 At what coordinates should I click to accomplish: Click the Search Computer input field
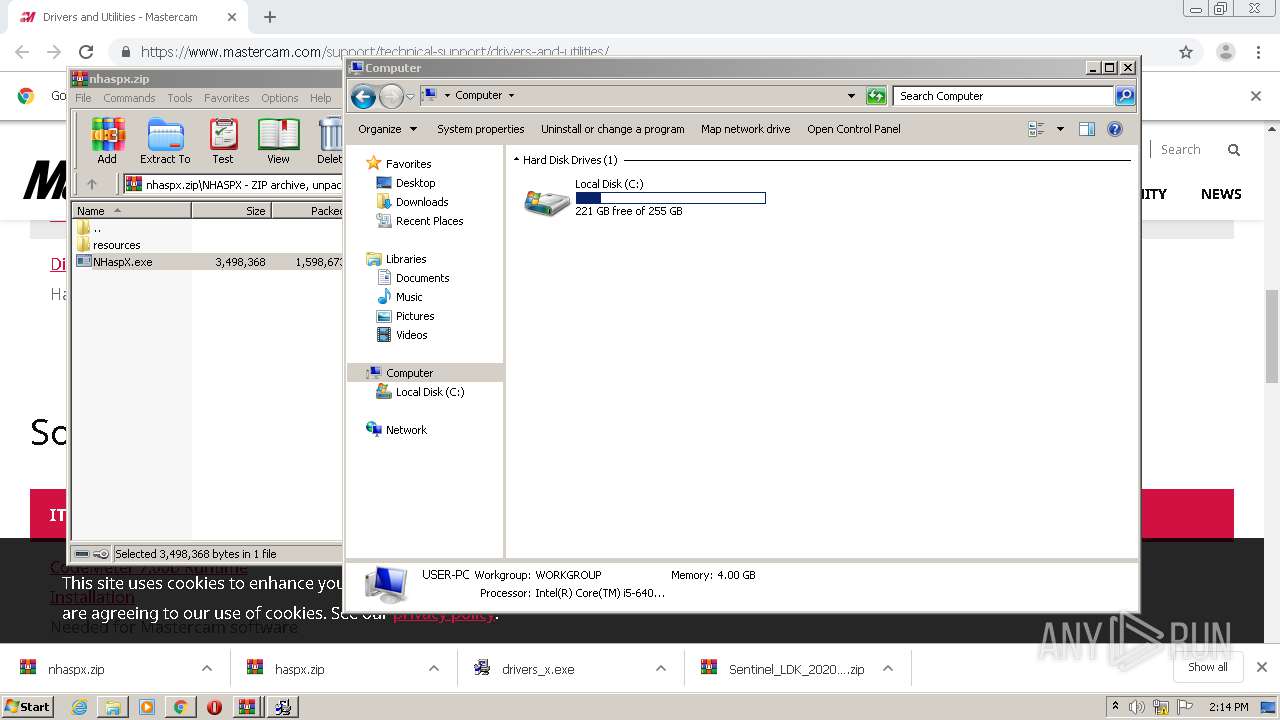(1003, 96)
